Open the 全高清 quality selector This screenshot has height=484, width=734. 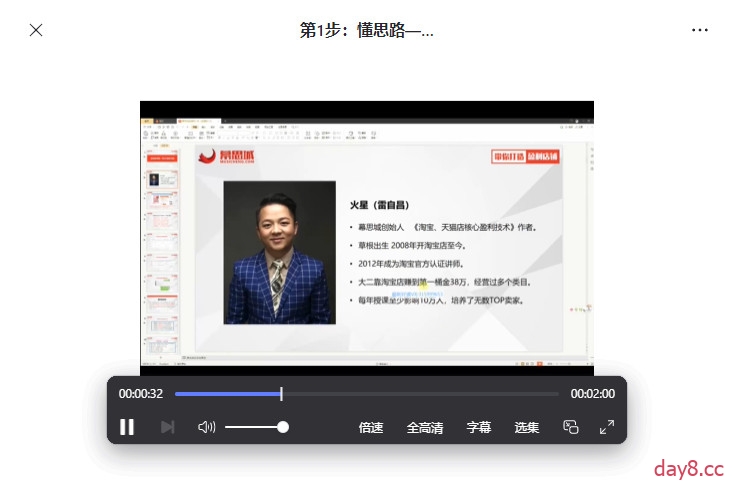tap(425, 427)
